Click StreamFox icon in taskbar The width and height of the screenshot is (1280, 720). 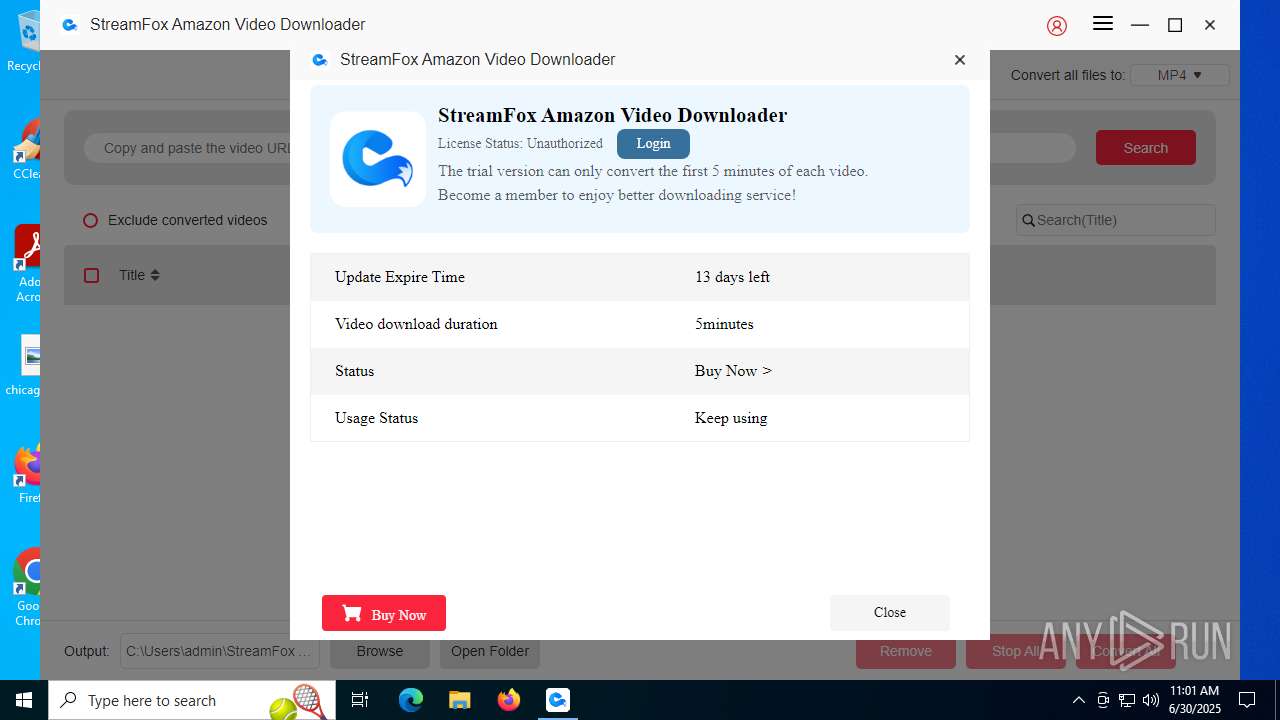[558, 700]
